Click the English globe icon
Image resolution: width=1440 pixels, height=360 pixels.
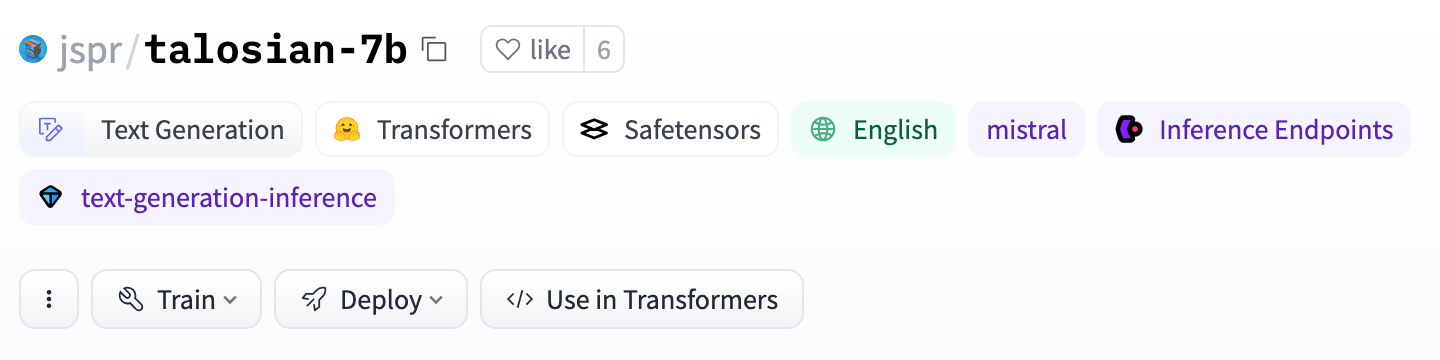tap(823, 130)
